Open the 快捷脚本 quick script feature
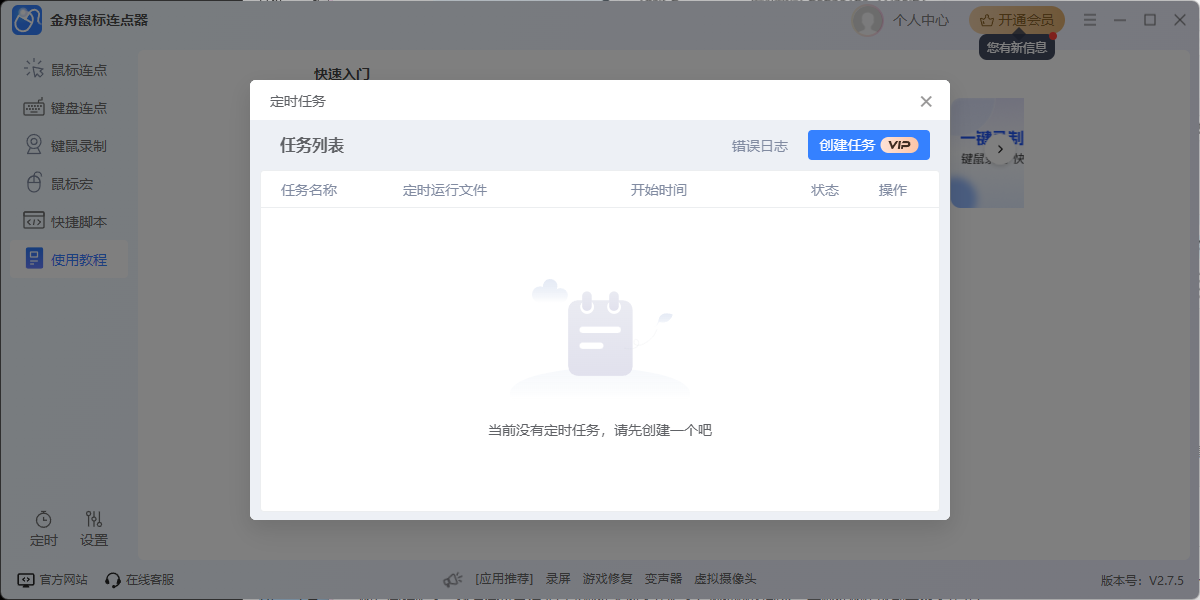This screenshot has width=1200, height=600. (x=70, y=220)
